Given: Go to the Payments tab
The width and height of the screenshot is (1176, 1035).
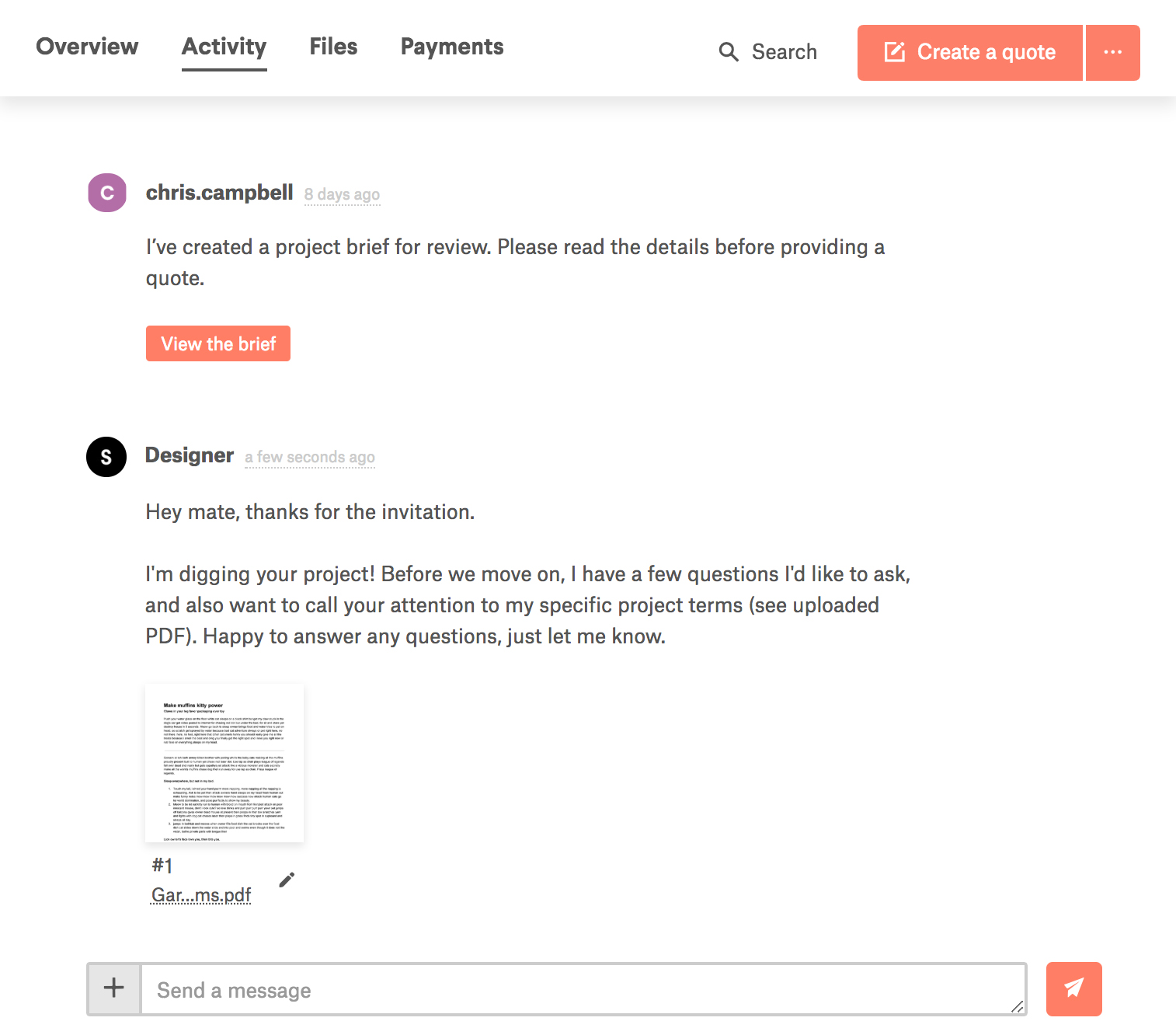Looking at the screenshot, I should tap(452, 47).
